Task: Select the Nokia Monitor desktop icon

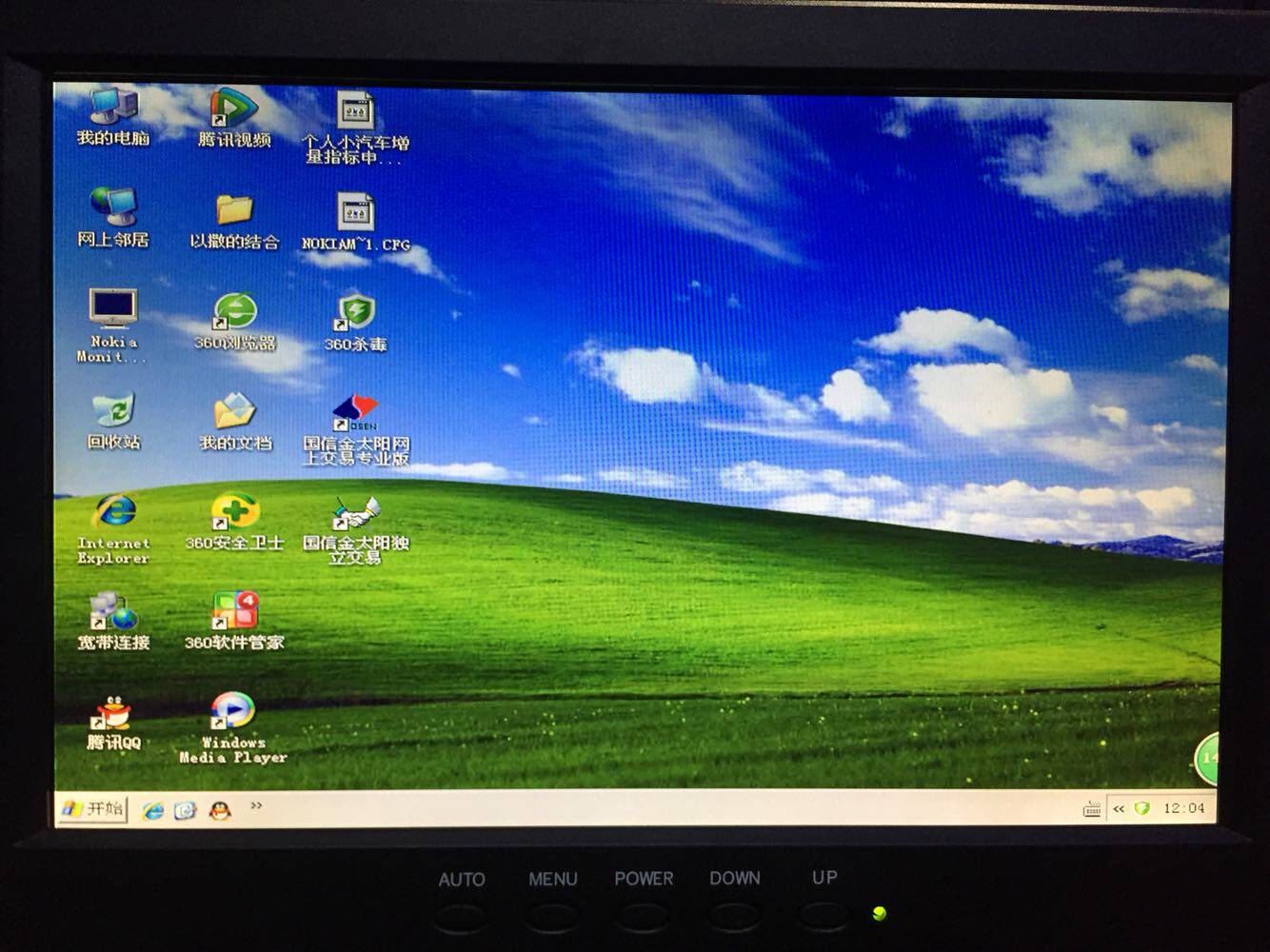Action: pyautogui.click(x=113, y=326)
